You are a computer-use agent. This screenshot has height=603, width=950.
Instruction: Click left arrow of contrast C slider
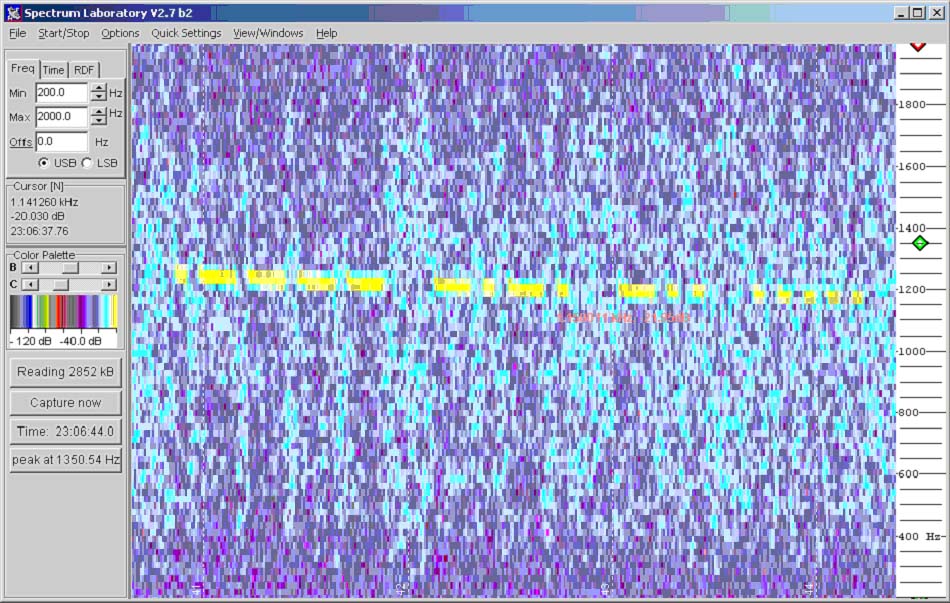coord(28,285)
